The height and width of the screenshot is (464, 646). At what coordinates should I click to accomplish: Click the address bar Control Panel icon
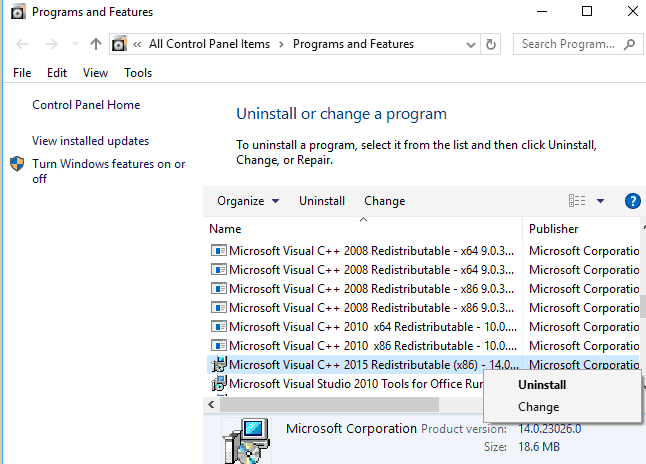(x=119, y=44)
